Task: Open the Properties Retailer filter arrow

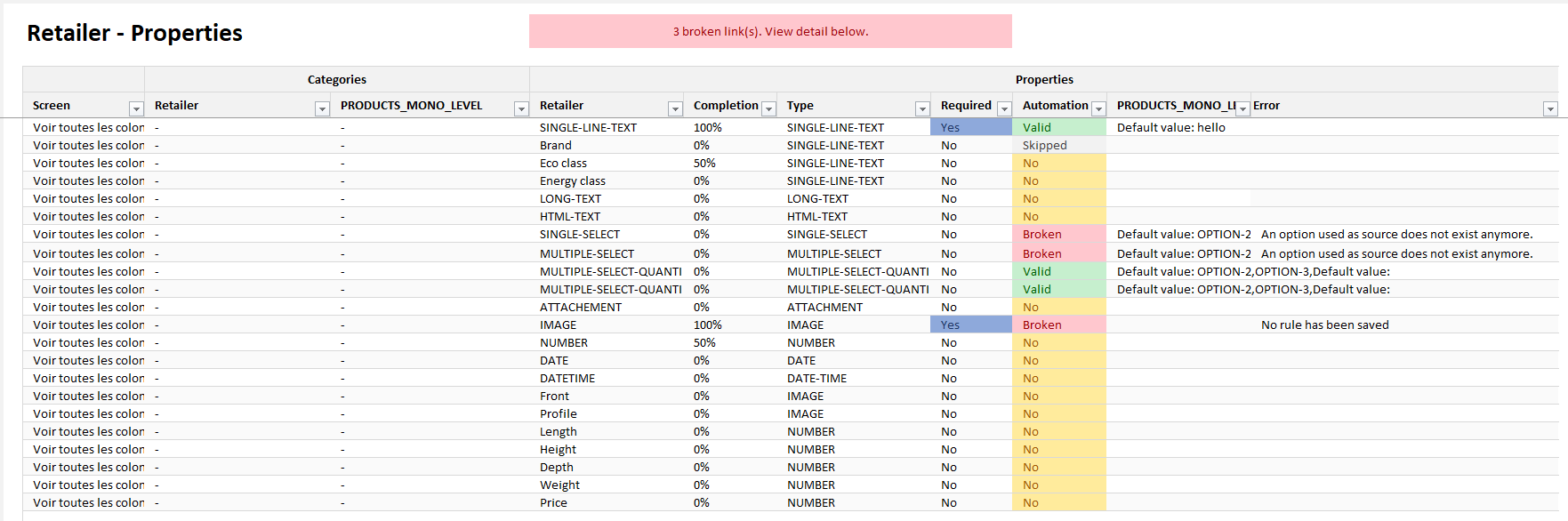Action: [x=675, y=108]
